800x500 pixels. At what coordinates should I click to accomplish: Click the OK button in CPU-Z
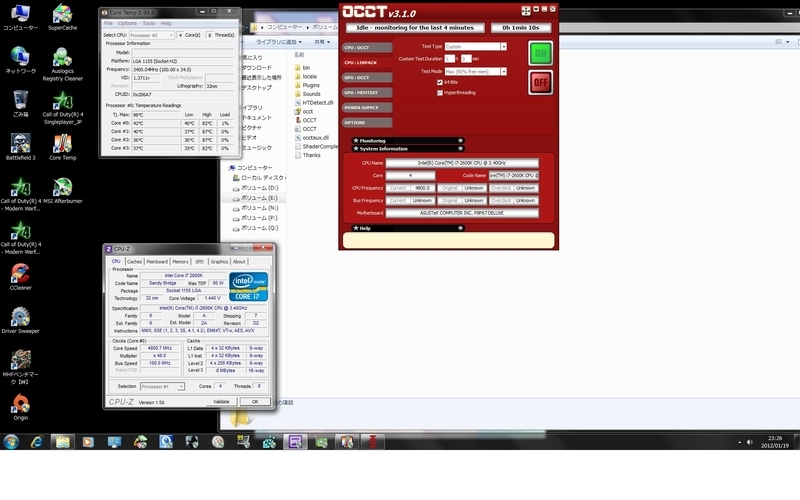[255, 402]
